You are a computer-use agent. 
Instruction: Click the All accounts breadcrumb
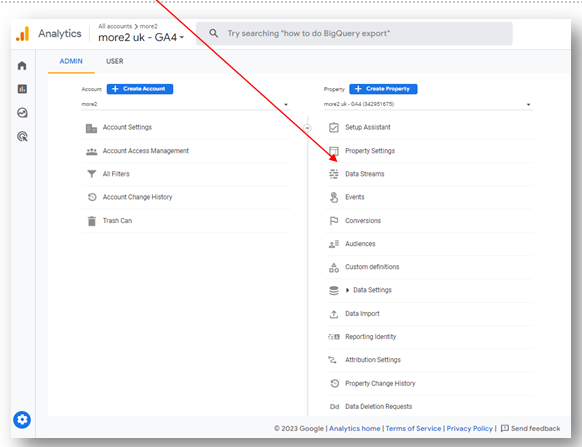point(115,26)
